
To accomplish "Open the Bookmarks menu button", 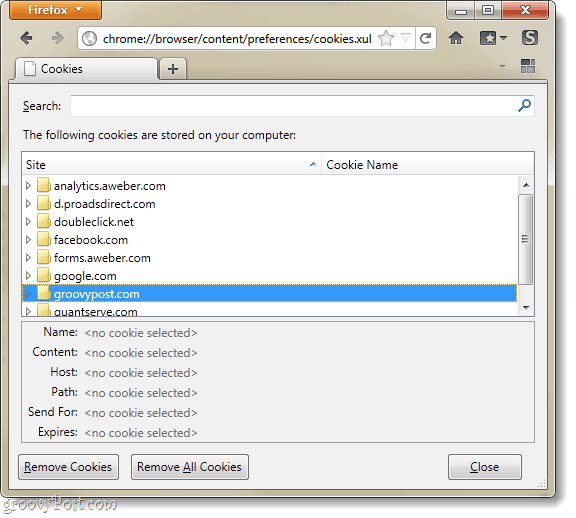I will pyautogui.click(x=493, y=38).
